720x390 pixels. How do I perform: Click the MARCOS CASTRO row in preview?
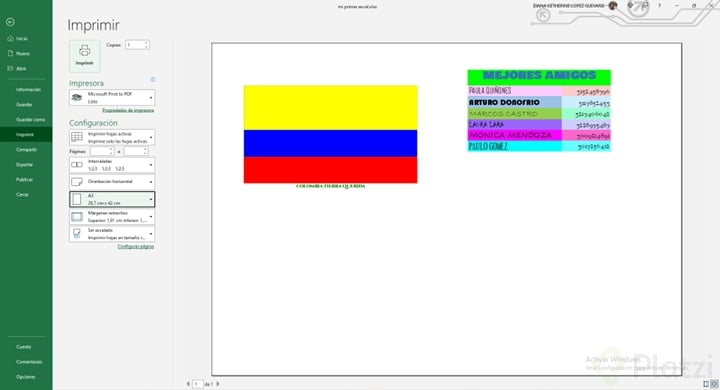coord(539,113)
